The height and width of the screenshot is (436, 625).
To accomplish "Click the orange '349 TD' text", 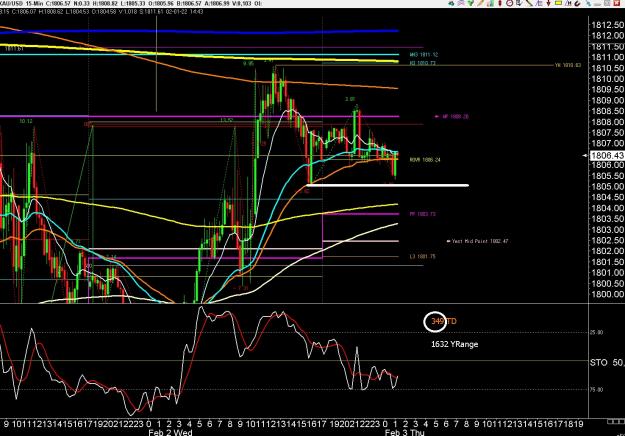I will (x=444, y=321).
